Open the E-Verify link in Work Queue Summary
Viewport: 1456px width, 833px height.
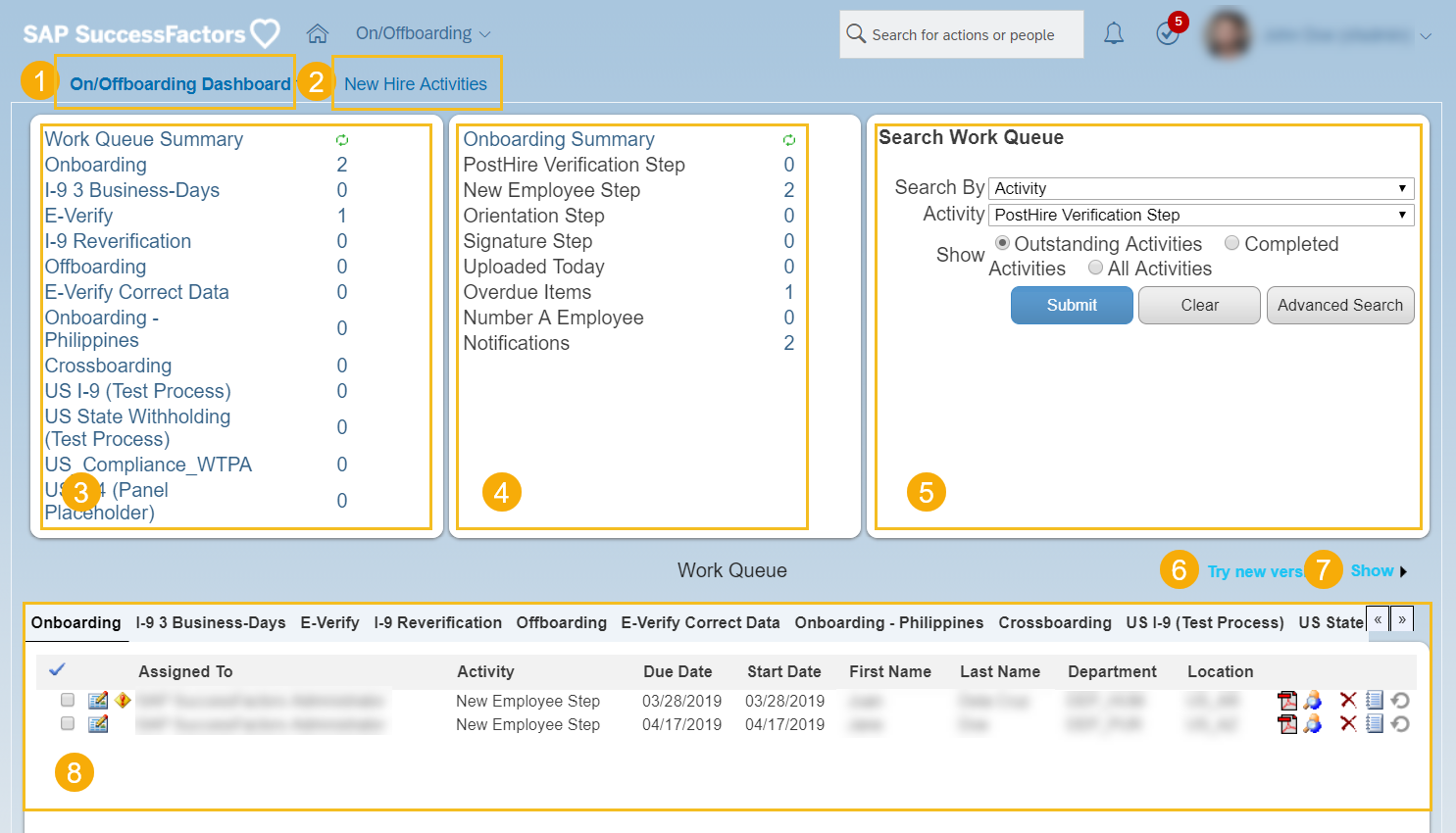point(78,216)
